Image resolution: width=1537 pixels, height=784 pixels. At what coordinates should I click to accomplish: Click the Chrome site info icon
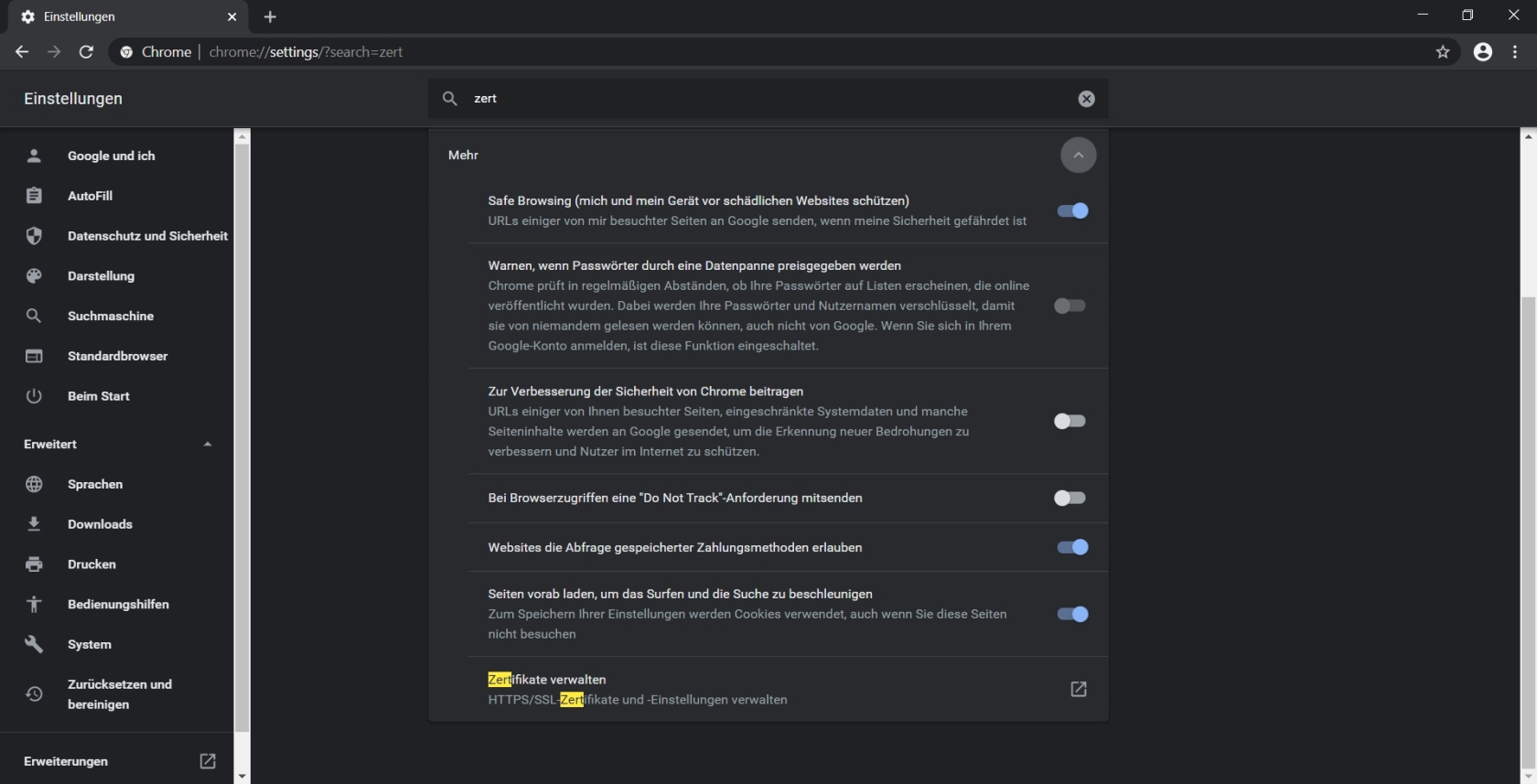[126, 52]
